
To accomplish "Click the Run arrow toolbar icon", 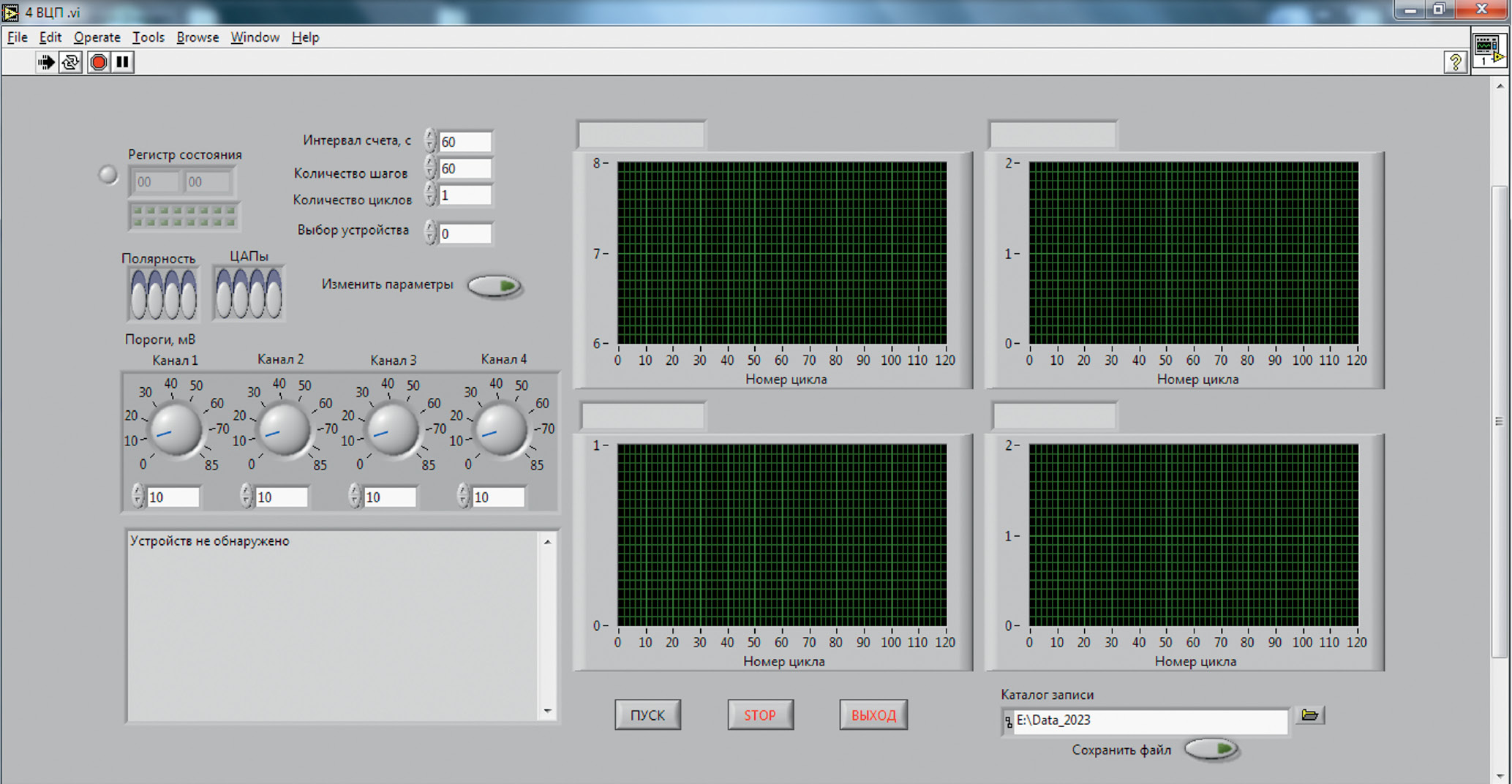I will coord(45,62).
